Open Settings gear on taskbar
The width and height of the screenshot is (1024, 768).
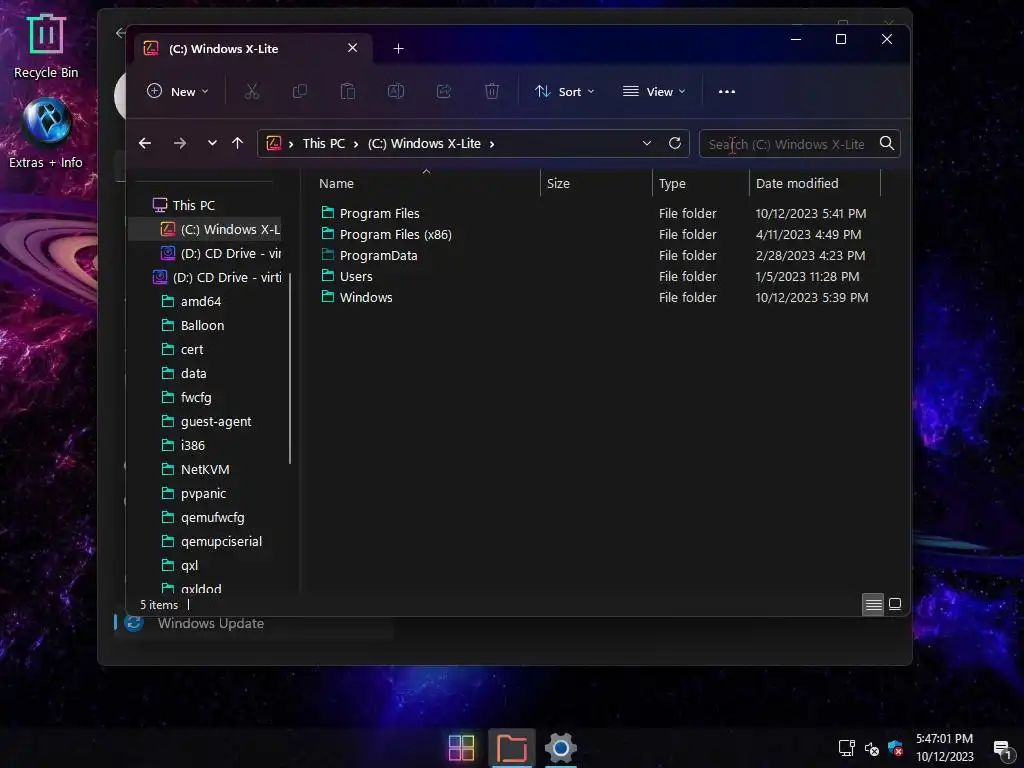coord(561,748)
